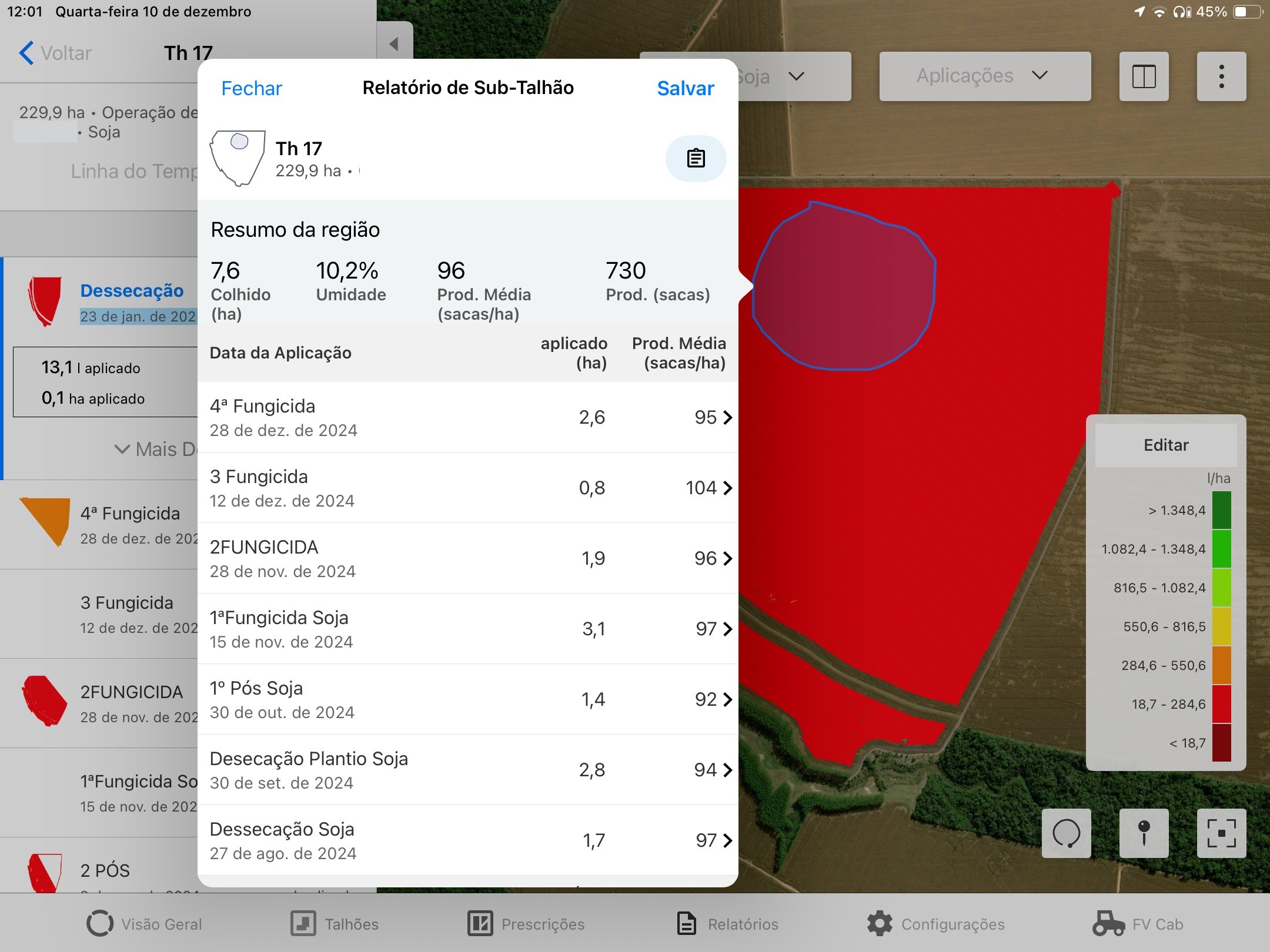Tap Fechar to close the report
Viewport: 1270px width, 952px height.
(x=251, y=88)
